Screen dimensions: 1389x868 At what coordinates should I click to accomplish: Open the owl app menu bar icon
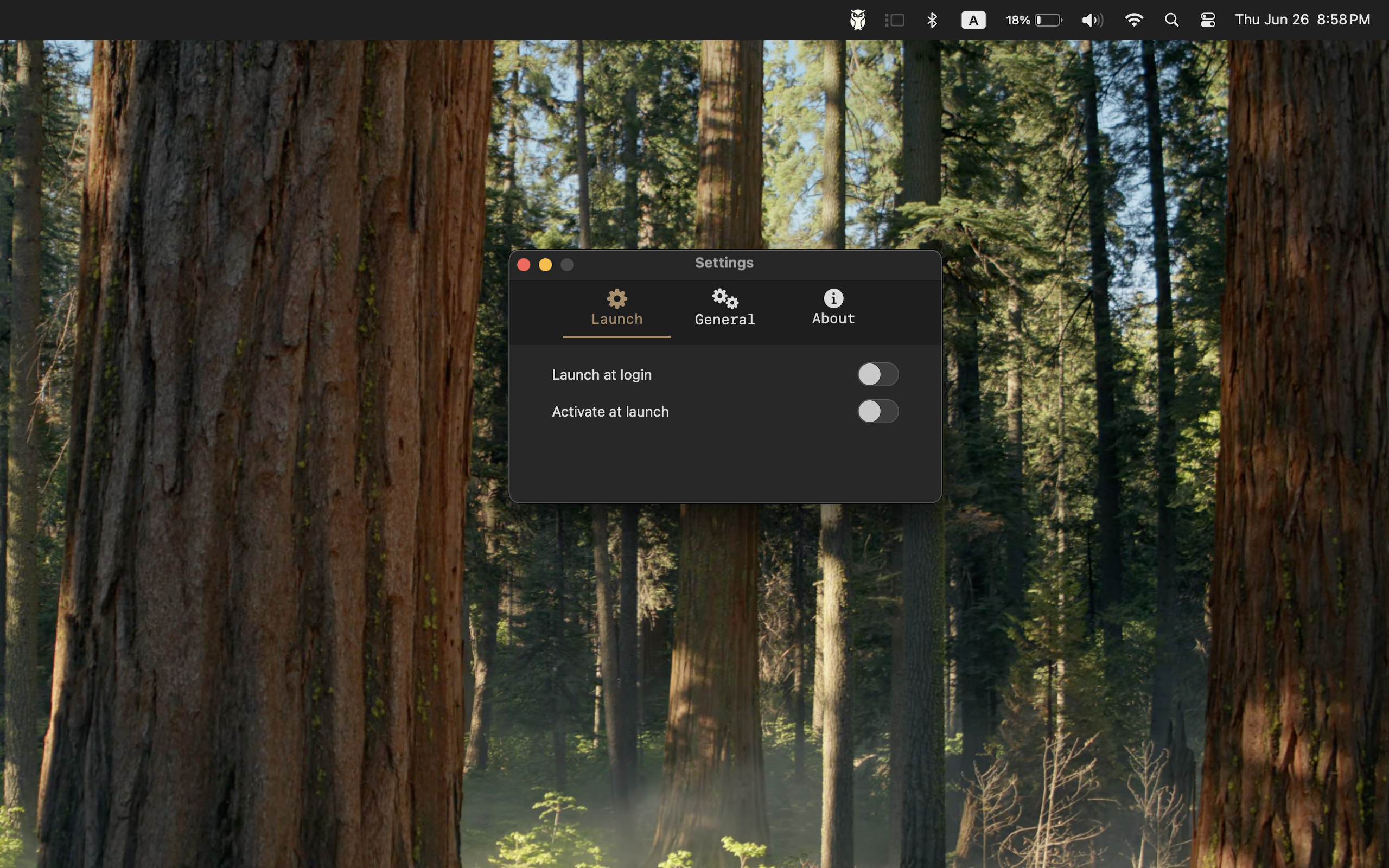tap(857, 20)
